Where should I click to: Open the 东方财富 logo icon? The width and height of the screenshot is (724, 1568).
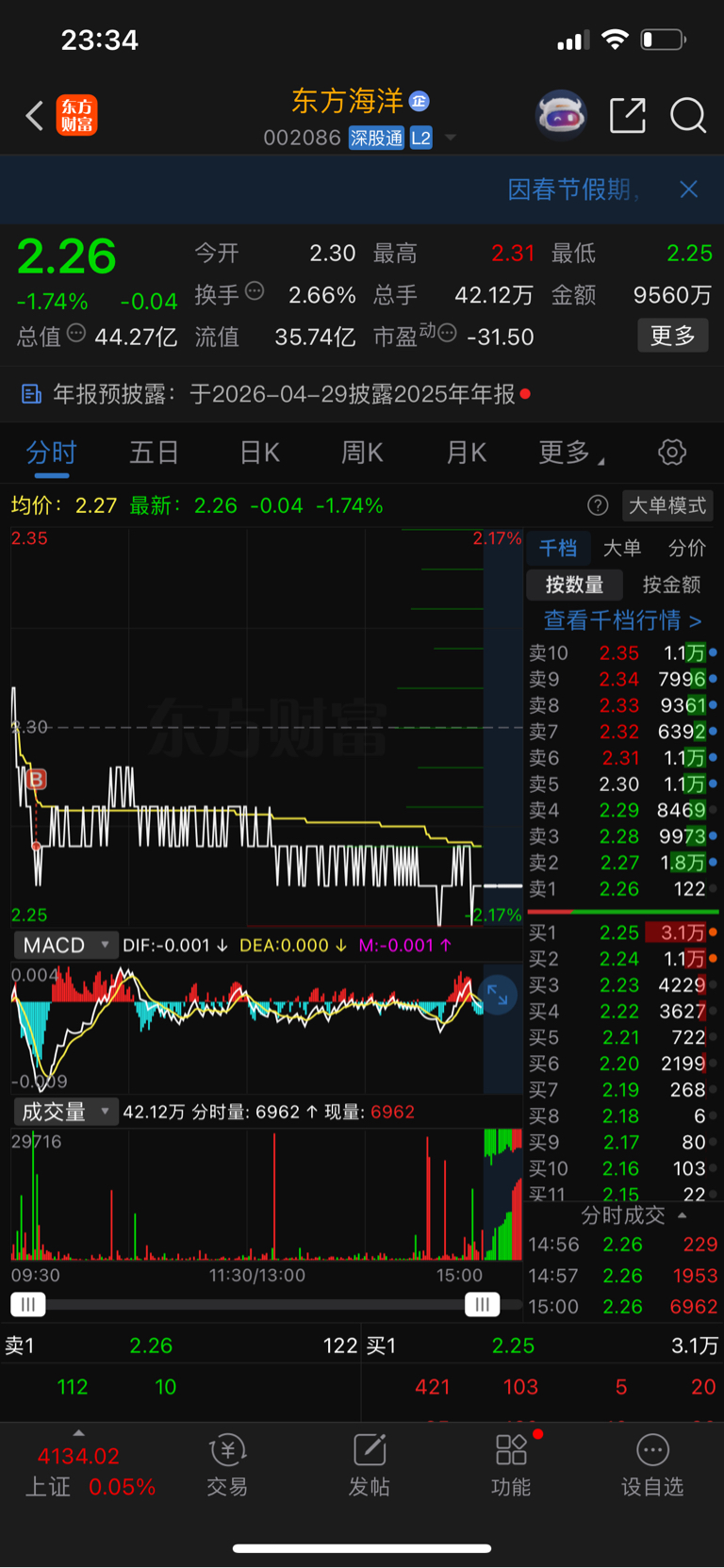(x=76, y=116)
